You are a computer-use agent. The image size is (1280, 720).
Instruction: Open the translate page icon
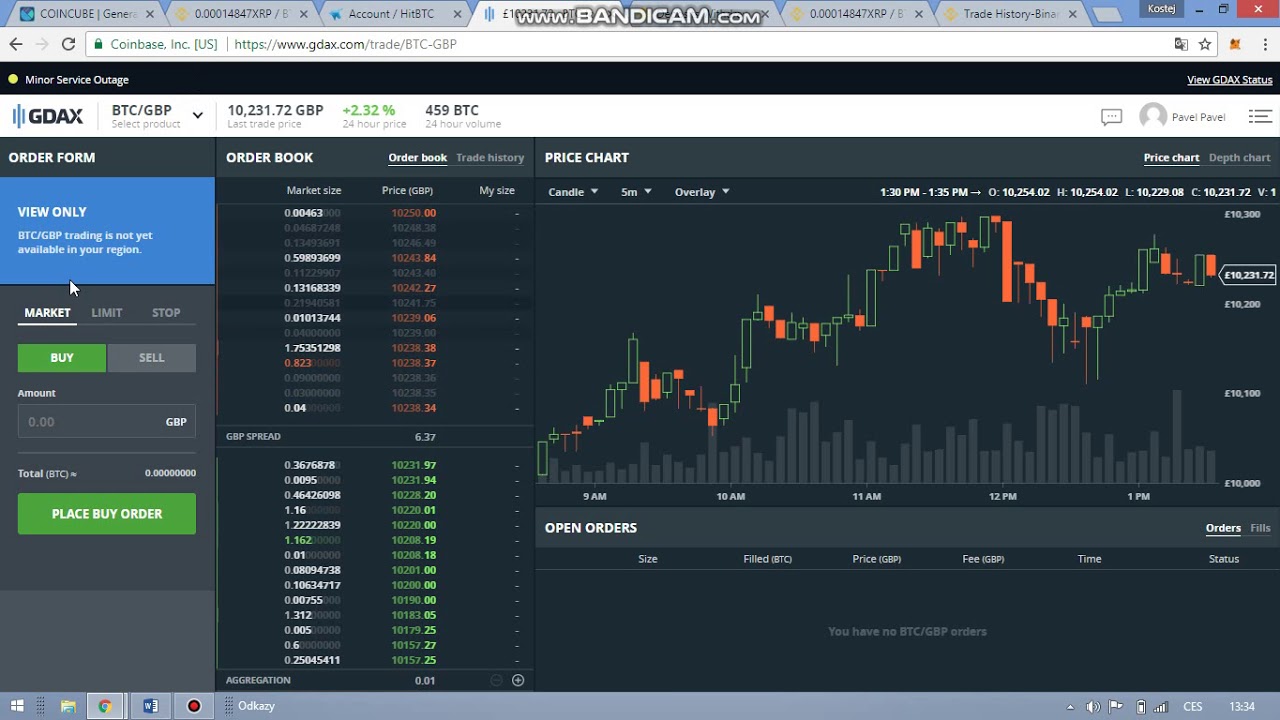pyautogui.click(x=1181, y=44)
